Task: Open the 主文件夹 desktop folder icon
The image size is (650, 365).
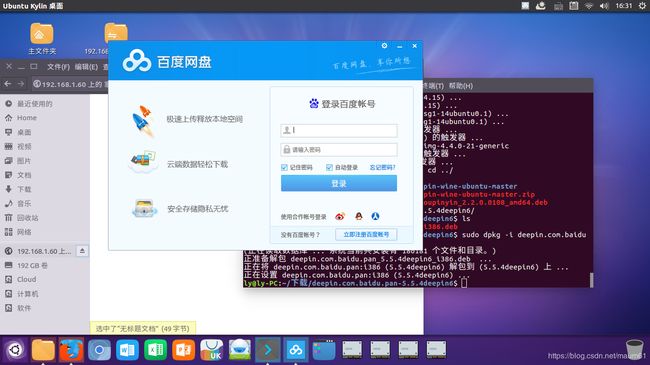Action: pos(42,39)
